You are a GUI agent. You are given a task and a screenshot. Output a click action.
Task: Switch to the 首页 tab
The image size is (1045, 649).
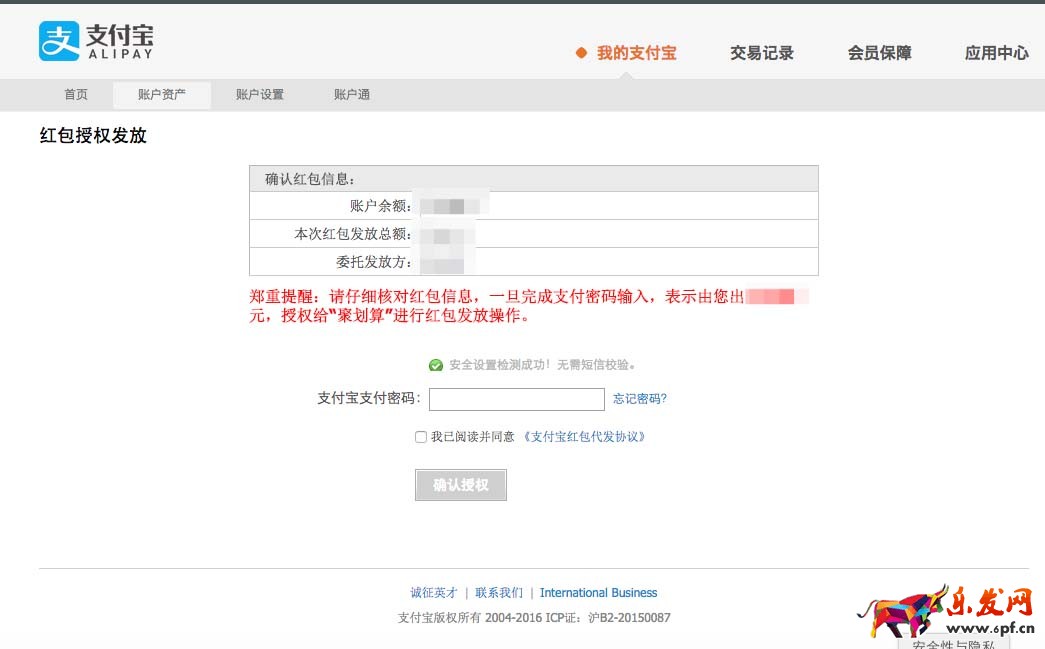[x=75, y=94]
